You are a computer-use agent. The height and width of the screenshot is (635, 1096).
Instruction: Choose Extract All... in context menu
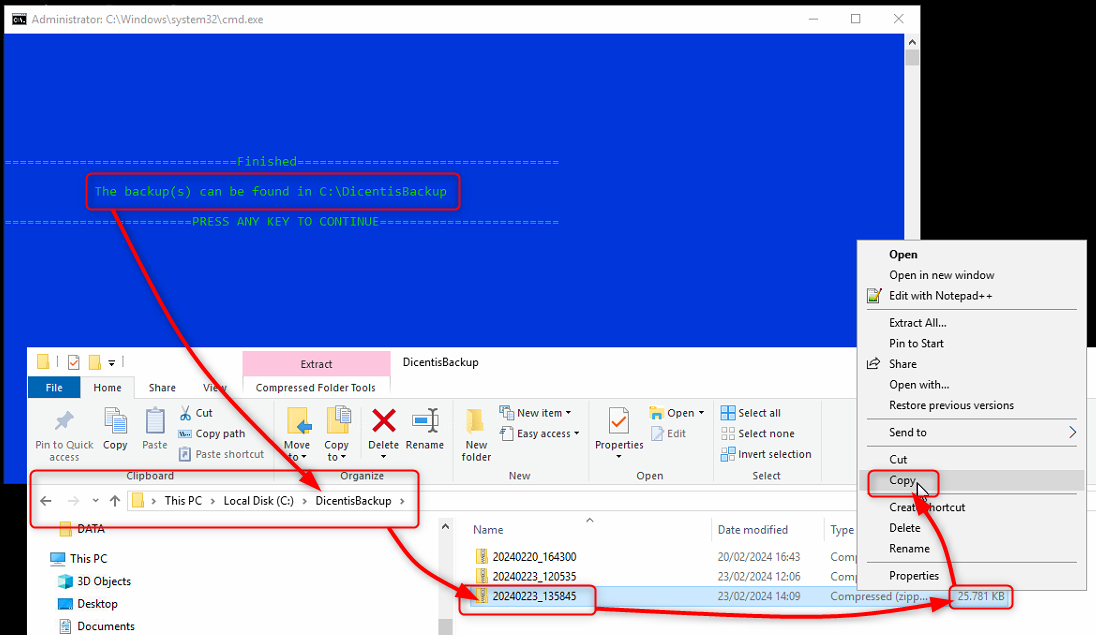[x=972, y=322]
